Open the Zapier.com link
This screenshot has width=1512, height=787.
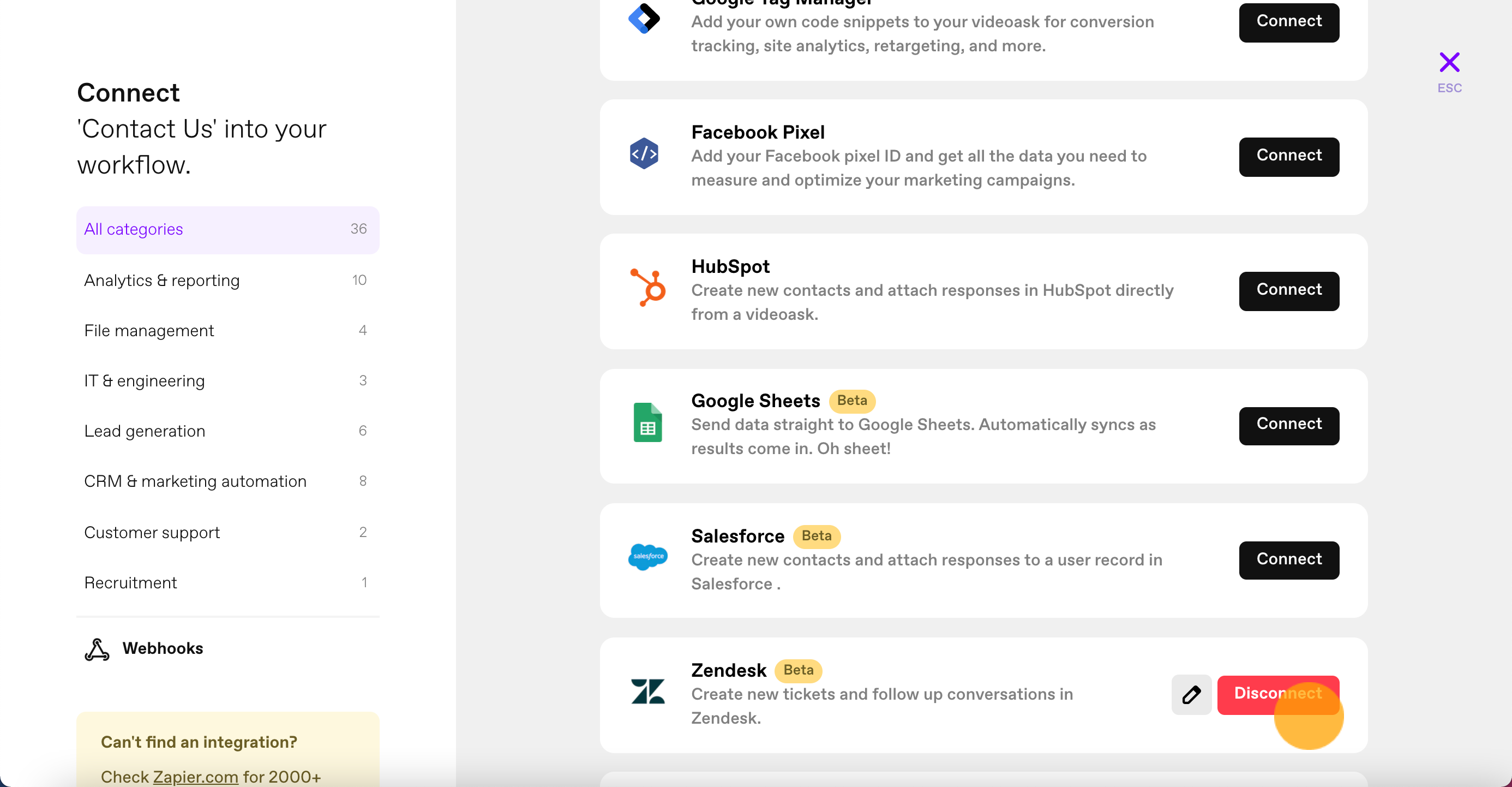[195, 777]
